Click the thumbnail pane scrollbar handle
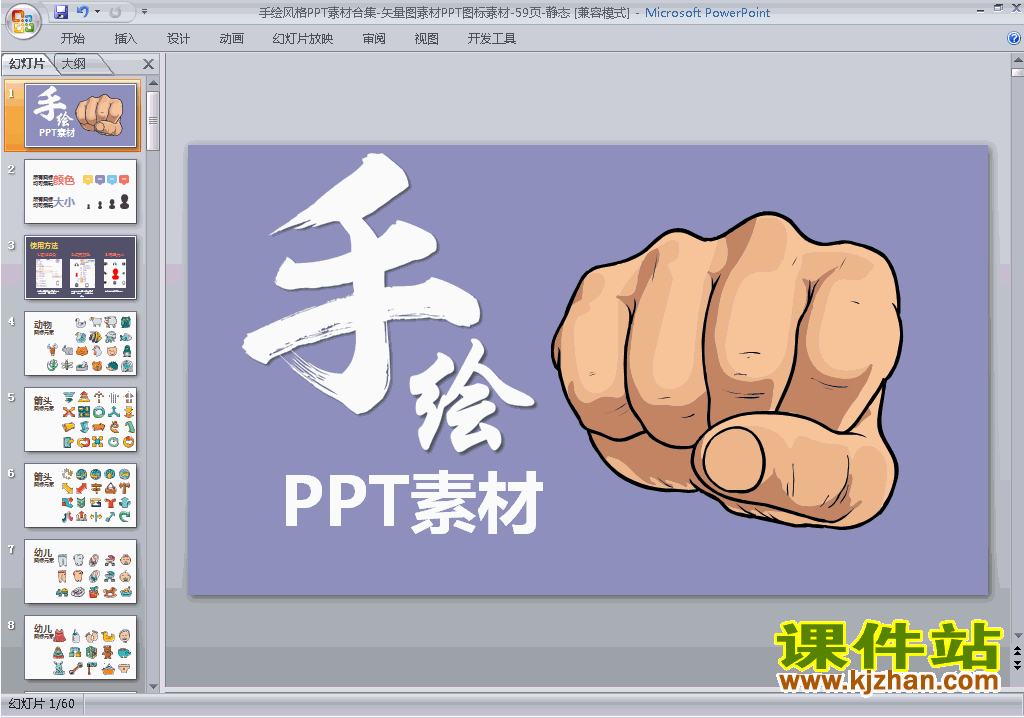Viewport: 1024px width, 718px height. (153, 120)
